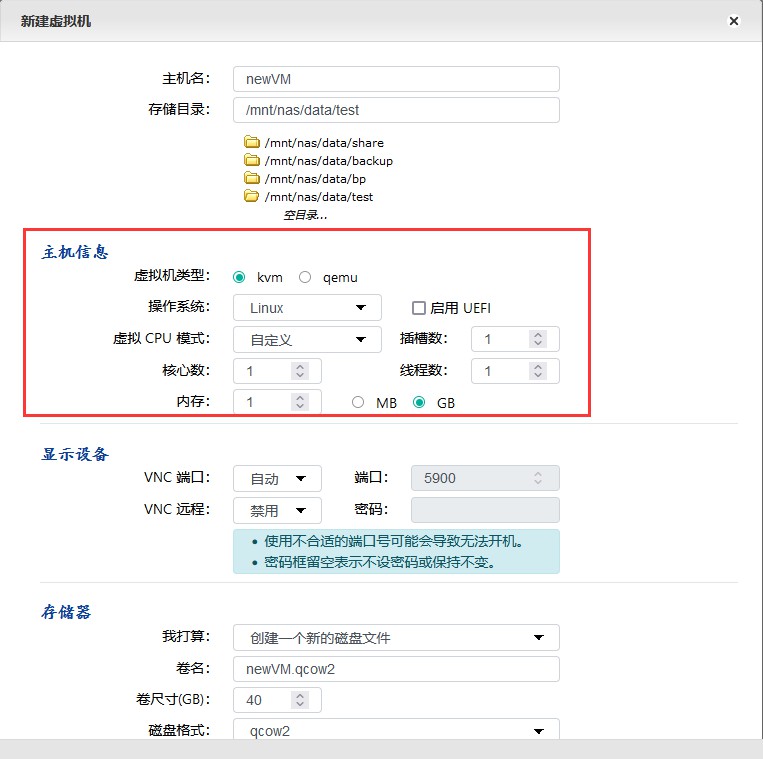Viewport: 763px width, 759px height.
Task: Open the VNC 端口 自动 dropdown
Action: click(277, 479)
